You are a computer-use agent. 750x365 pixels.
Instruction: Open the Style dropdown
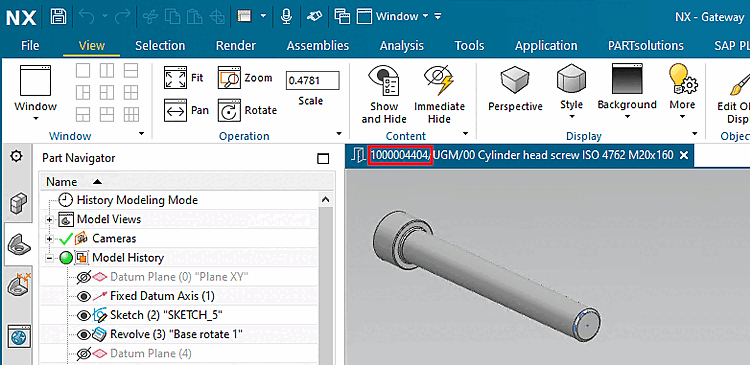click(x=571, y=94)
